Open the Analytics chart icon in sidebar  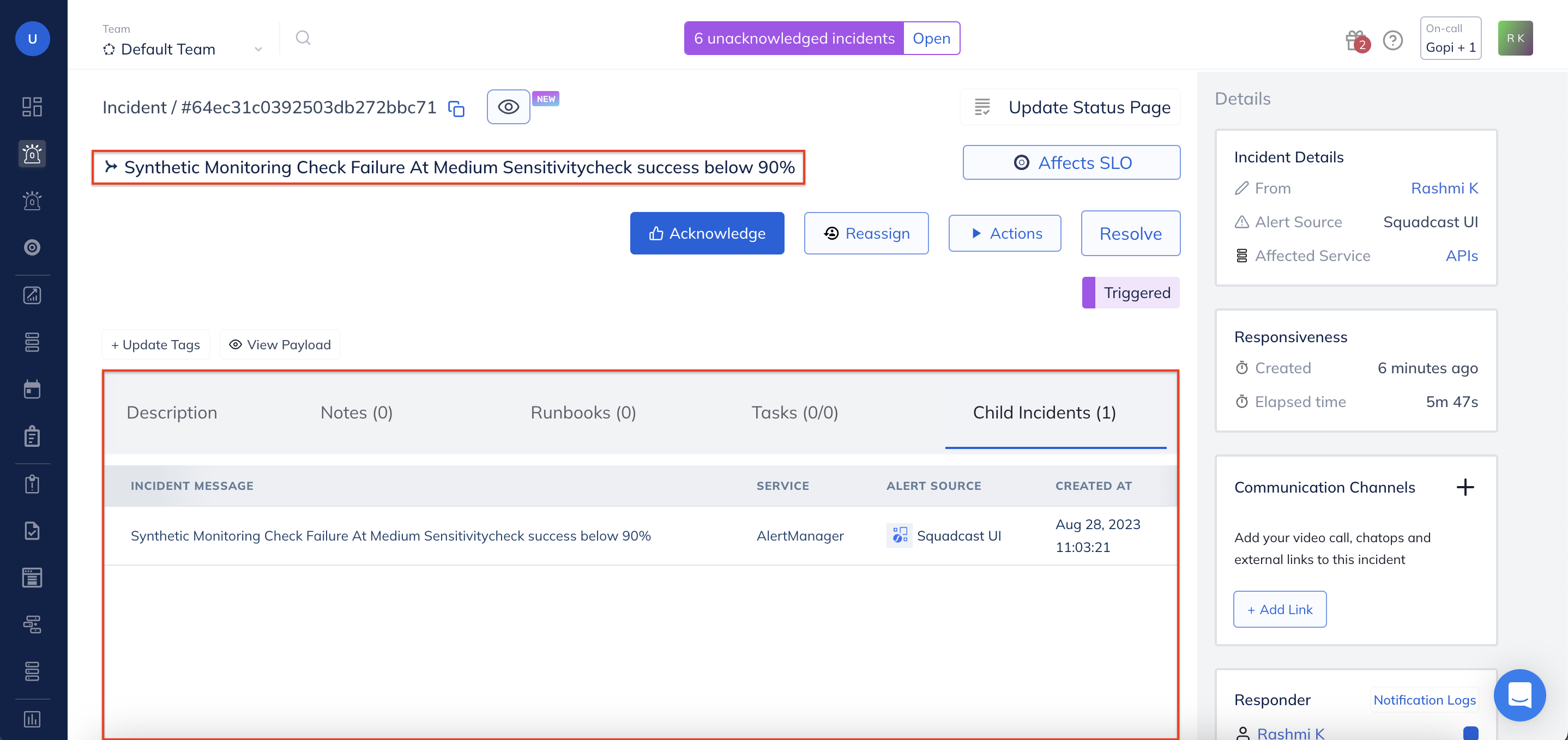[x=32, y=295]
